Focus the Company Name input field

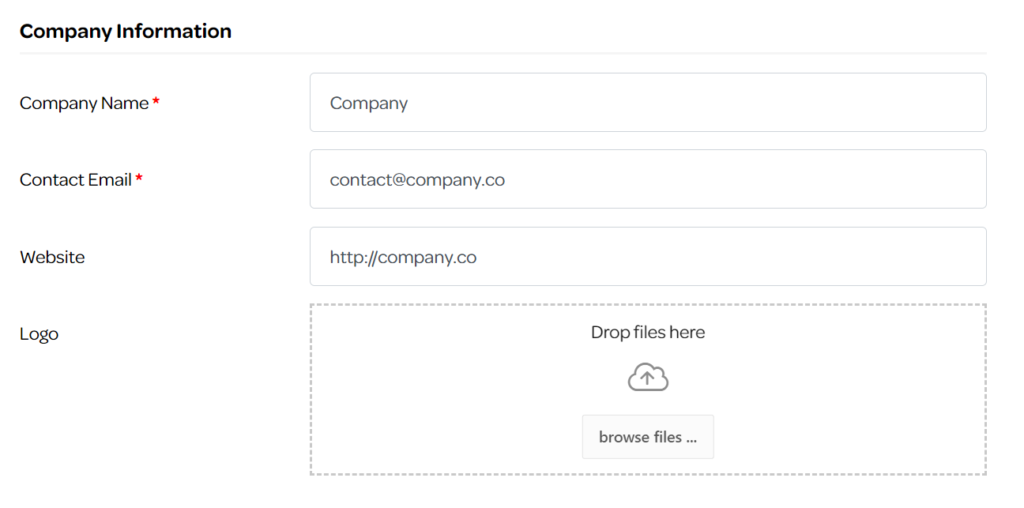pyautogui.click(x=648, y=103)
